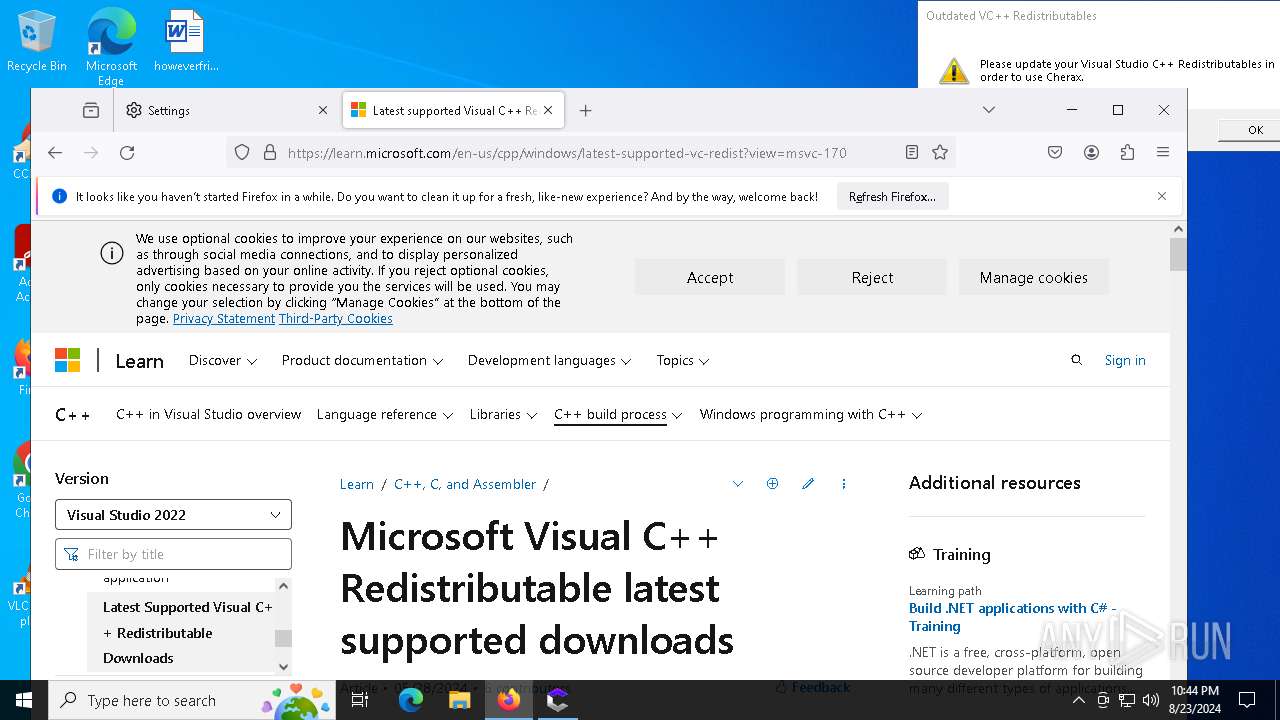Open the volume icon in system tray
This screenshot has height=720, width=1280.
click(1151, 700)
